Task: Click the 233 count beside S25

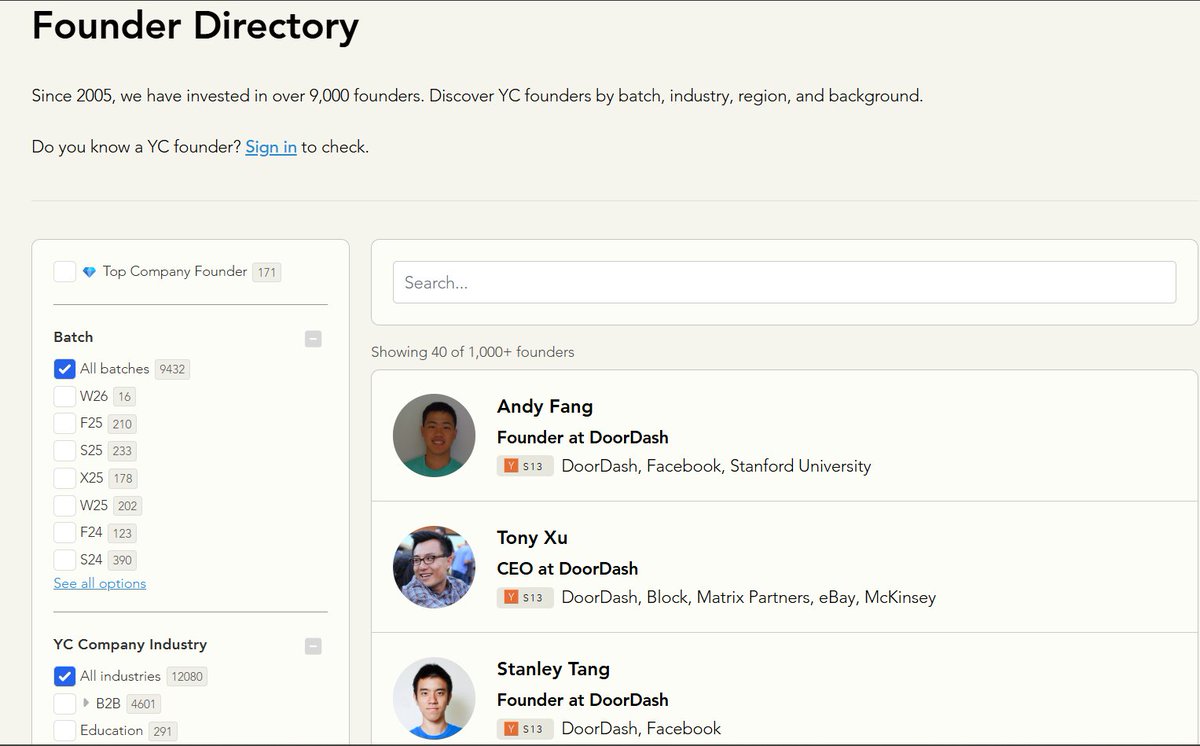Action: [122, 451]
